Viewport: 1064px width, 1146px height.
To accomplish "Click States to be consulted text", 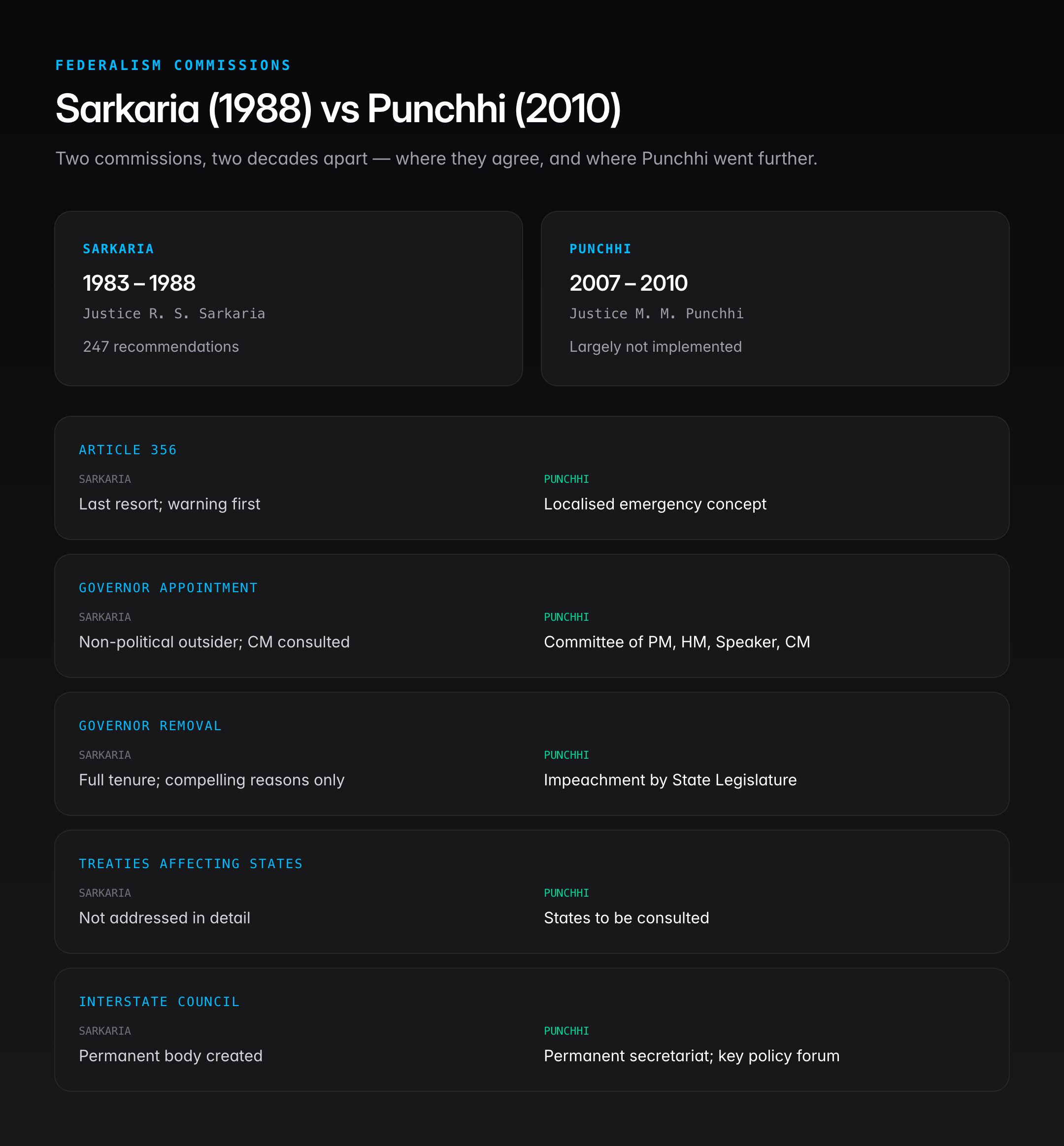I will (627, 918).
